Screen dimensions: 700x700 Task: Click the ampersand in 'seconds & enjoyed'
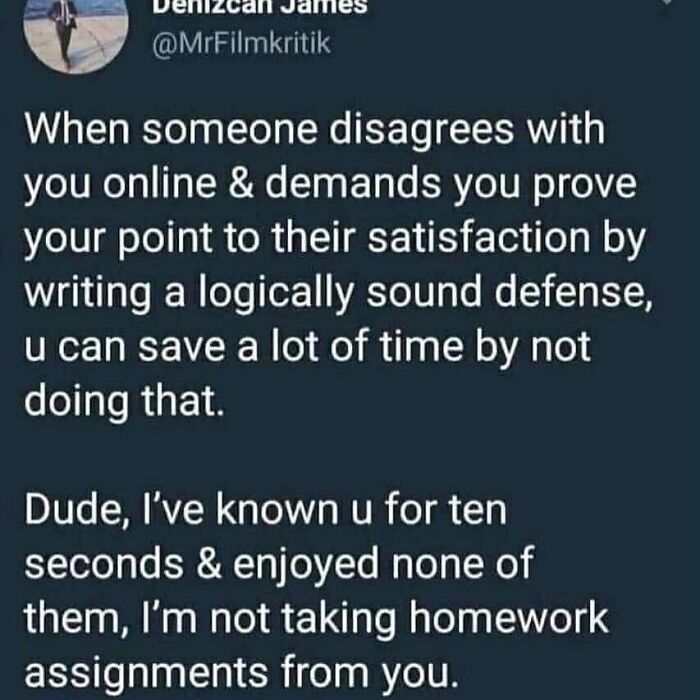point(208,563)
